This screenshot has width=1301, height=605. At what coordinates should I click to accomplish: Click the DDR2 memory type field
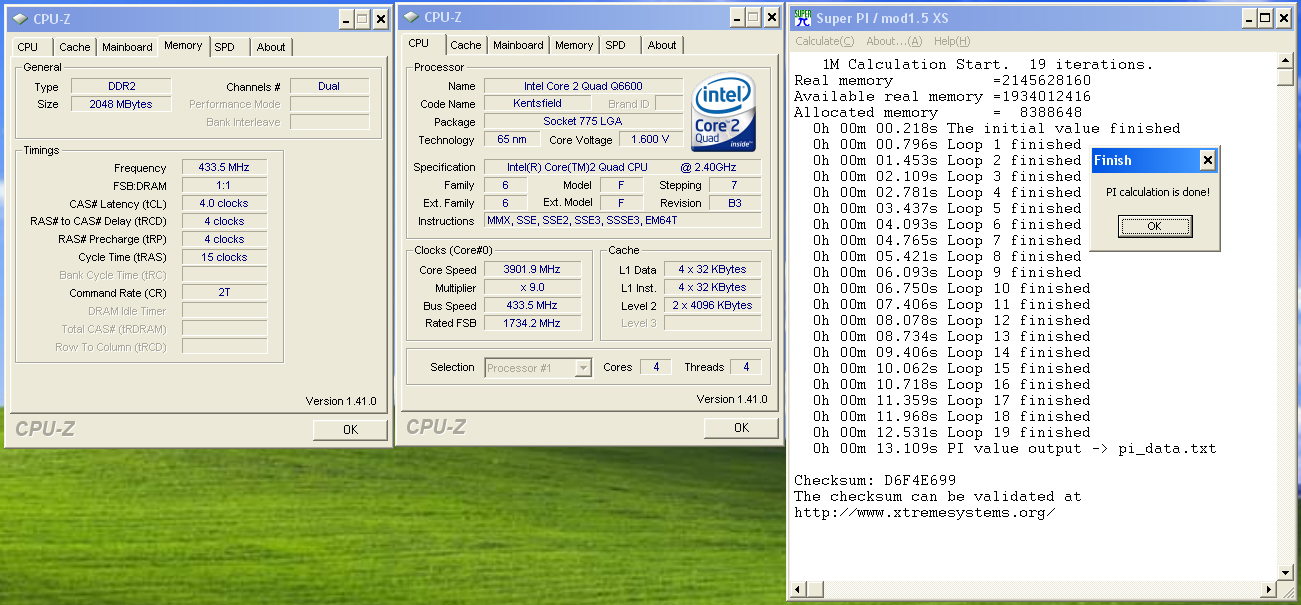(121, 86)
